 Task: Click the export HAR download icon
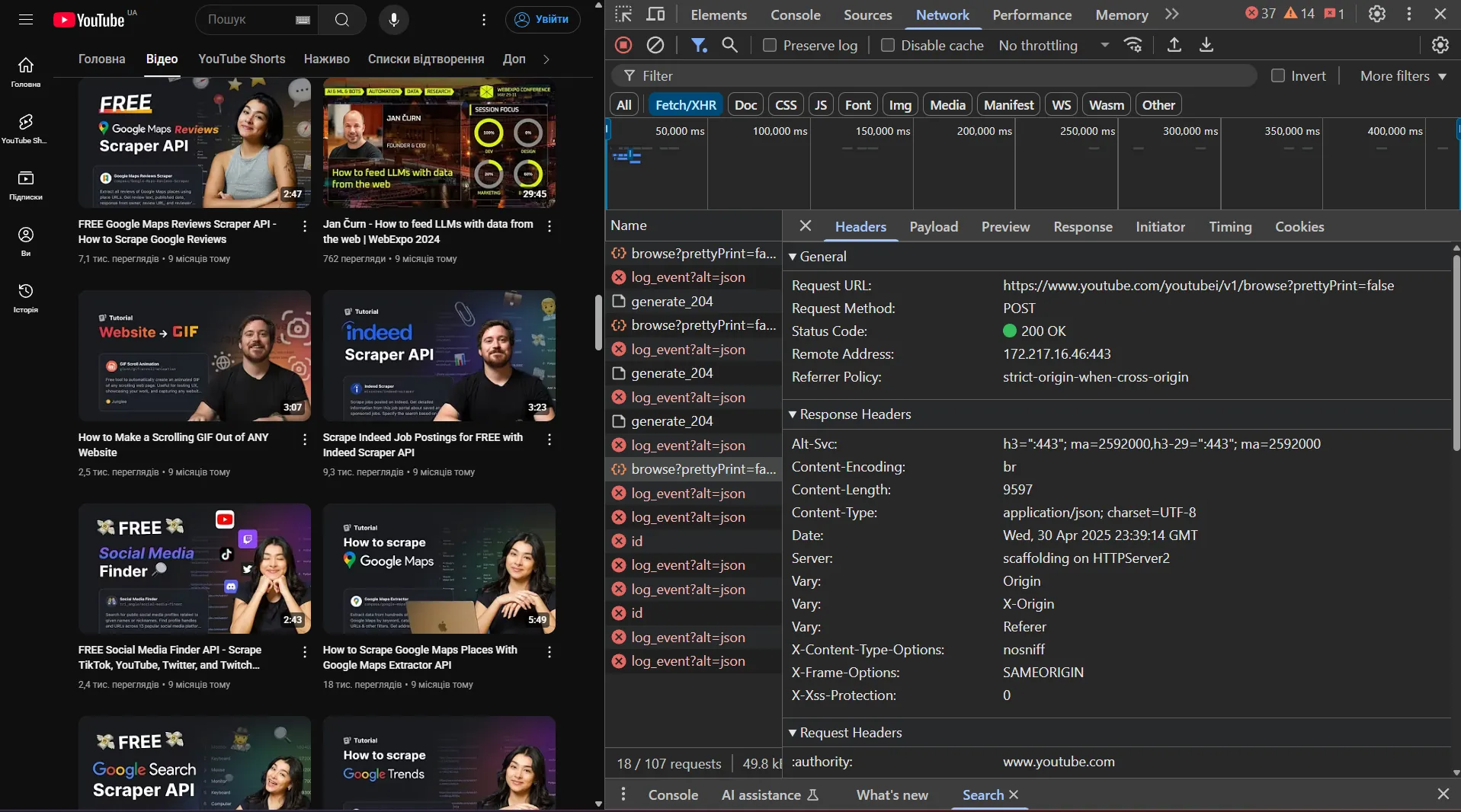tap(1206, 45)
